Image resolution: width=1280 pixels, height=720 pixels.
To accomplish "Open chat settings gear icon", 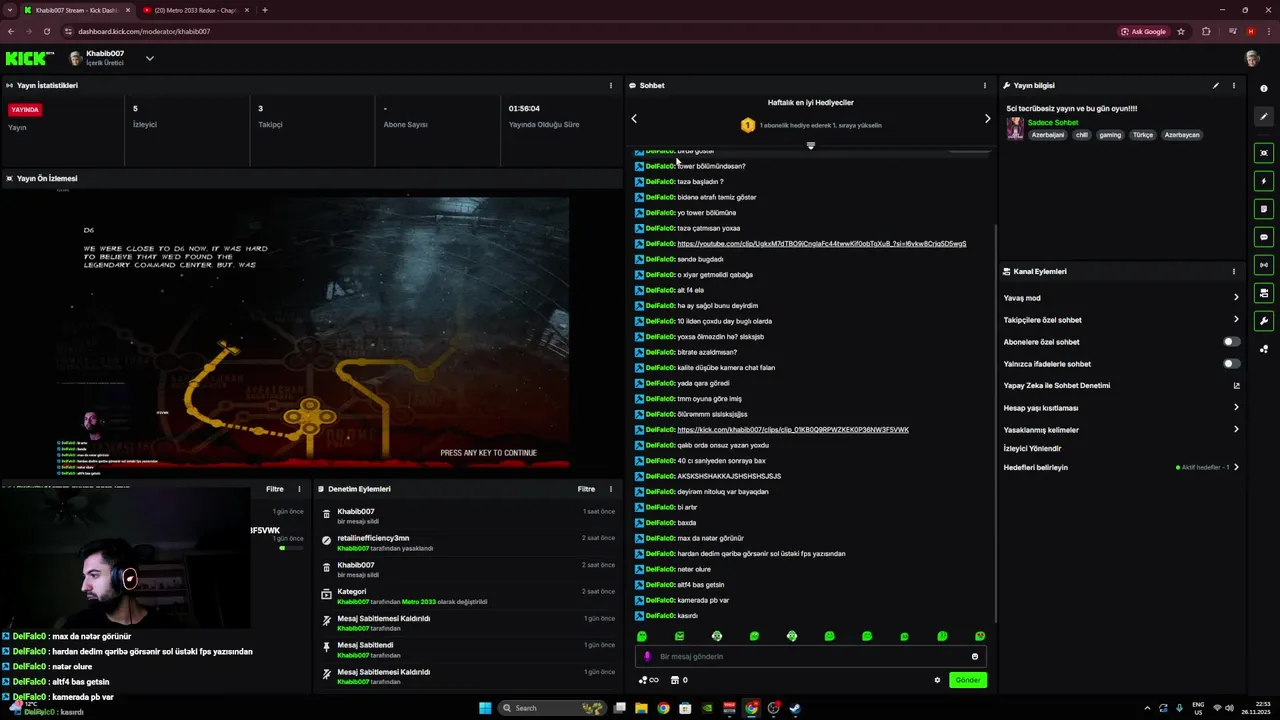I will click(x=937, y=680).
